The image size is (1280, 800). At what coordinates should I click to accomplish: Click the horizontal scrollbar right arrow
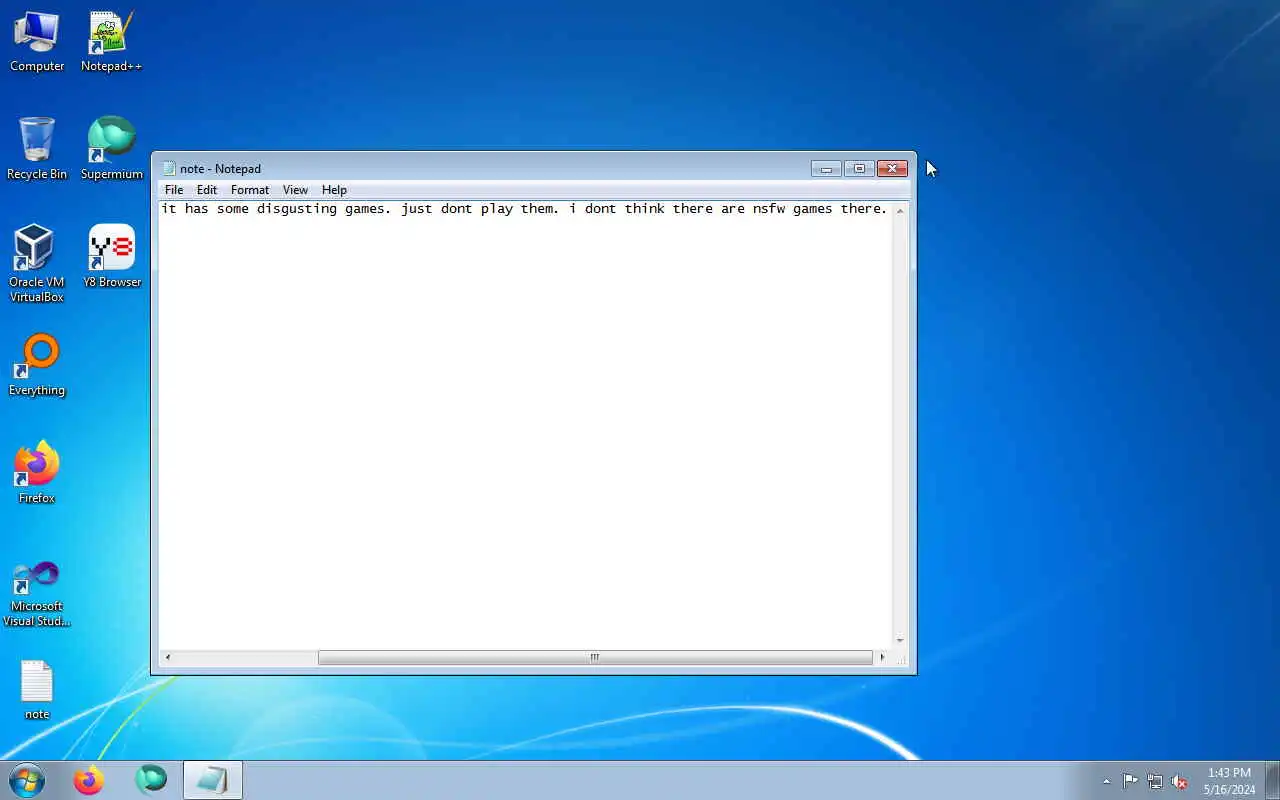click(x=882, y=657)
